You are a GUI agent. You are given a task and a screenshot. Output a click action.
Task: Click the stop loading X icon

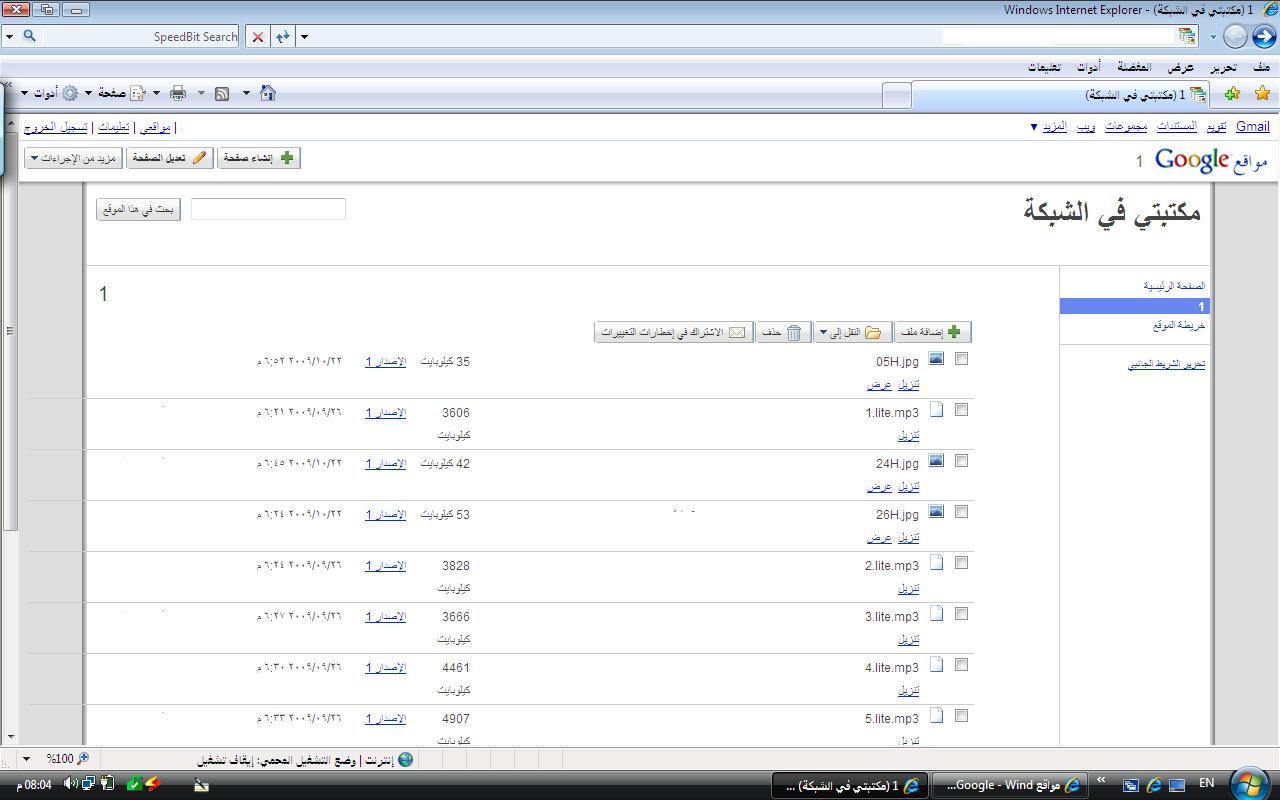point(258,37)
